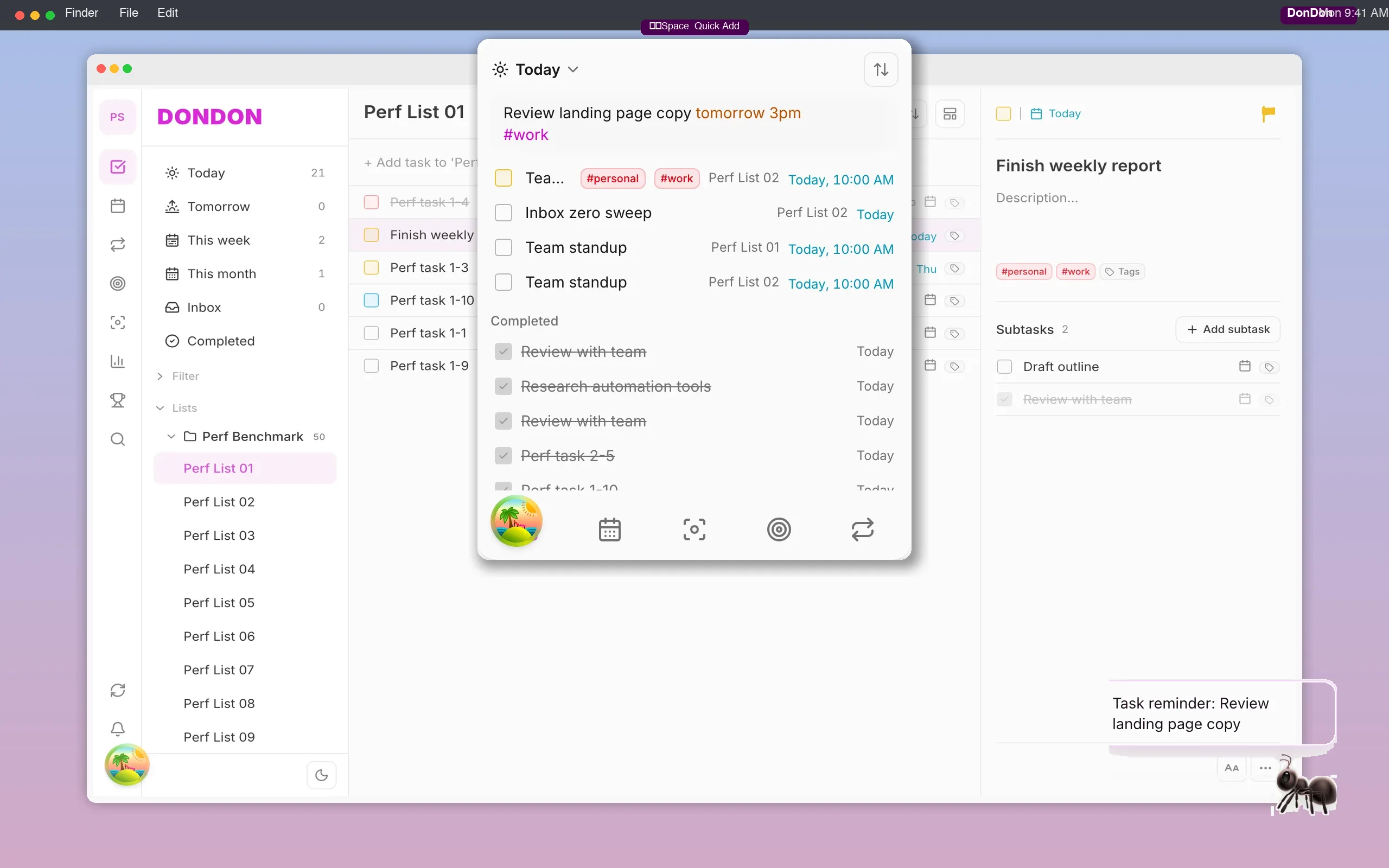Open the trophy achievements icon
Screen dimensions: 1389x868
coord(118,400)
